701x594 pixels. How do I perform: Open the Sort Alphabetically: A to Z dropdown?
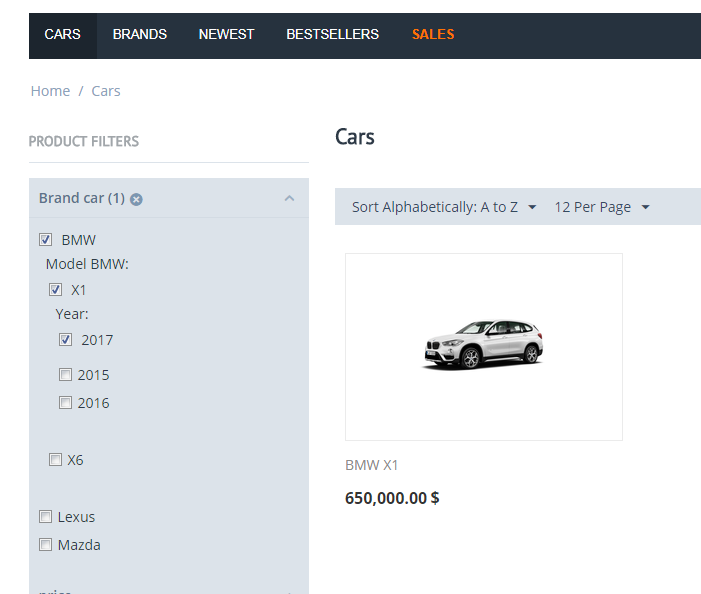pyautogui.click(x=443, y=207)
